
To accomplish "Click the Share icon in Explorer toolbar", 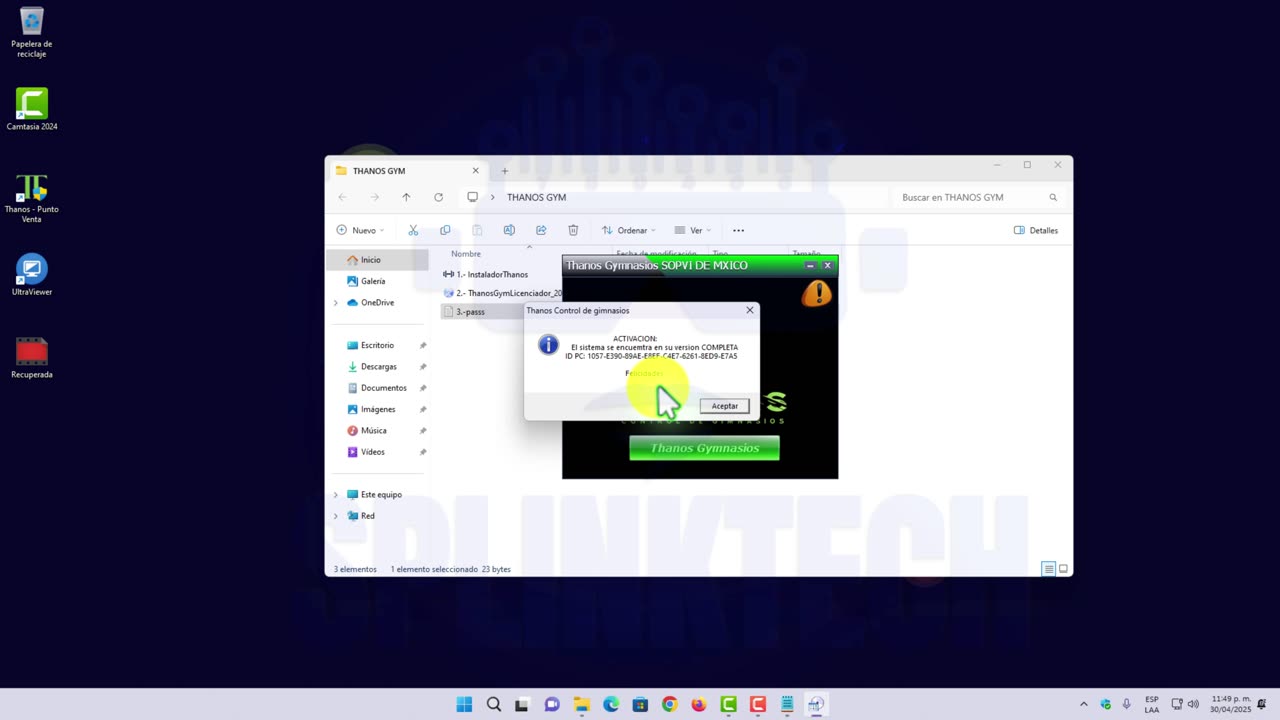I will (x=541, y=230).
